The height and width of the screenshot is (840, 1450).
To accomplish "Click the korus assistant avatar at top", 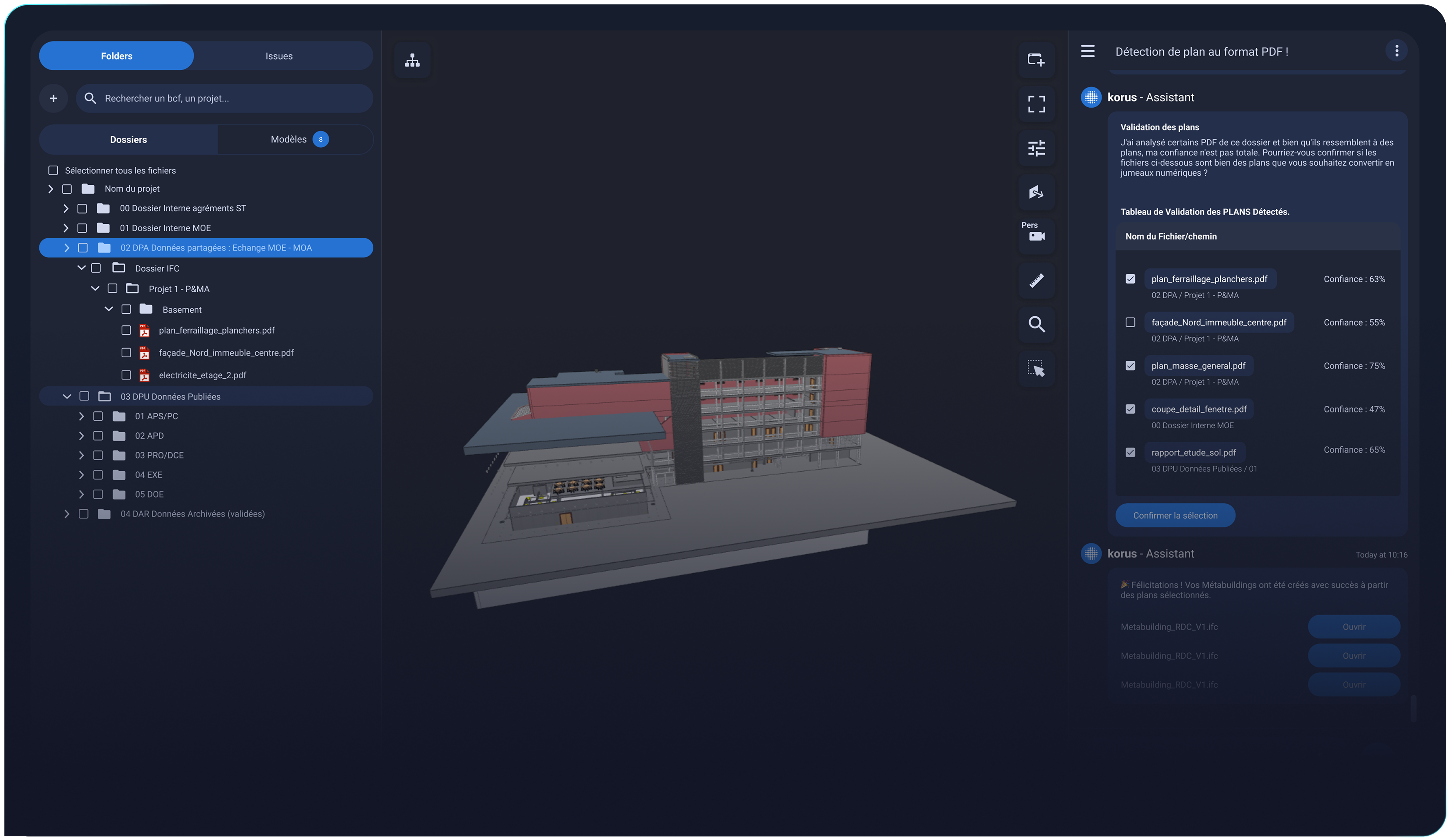I will (x=1090, y=97).
